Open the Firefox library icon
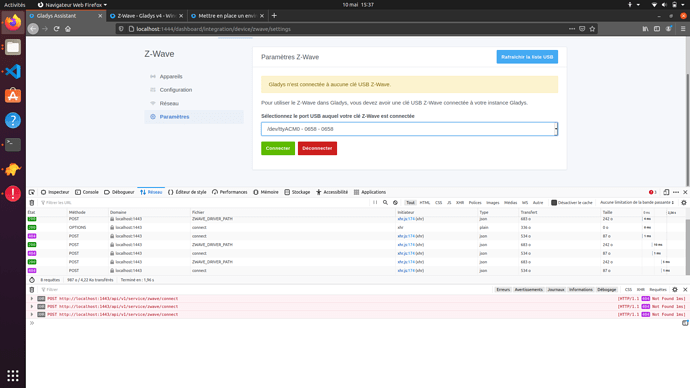The width and height of the screenshot is (690, 388). pyautogui.click(x=645, y=29)
